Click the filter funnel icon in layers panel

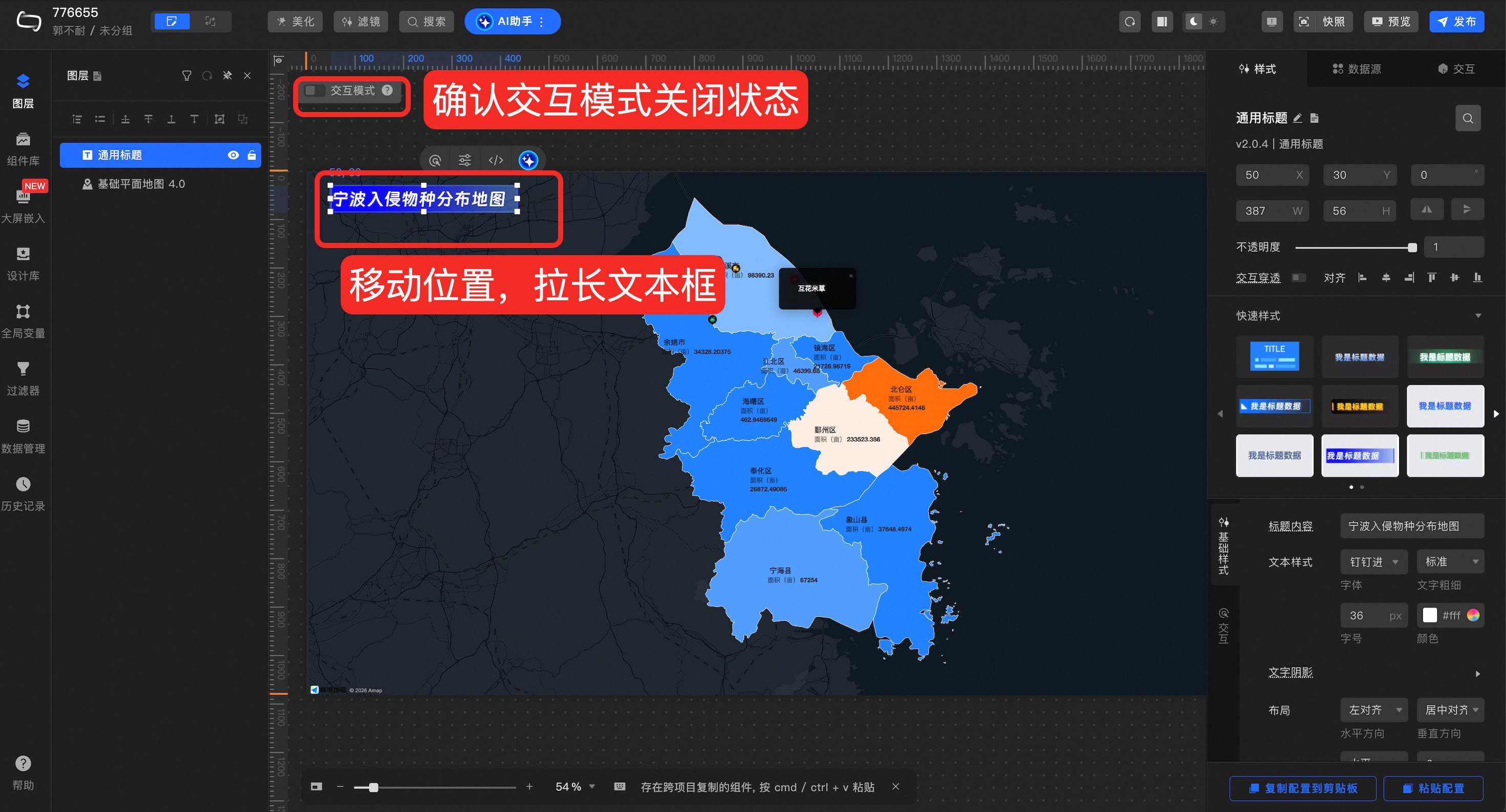point(187,76)
